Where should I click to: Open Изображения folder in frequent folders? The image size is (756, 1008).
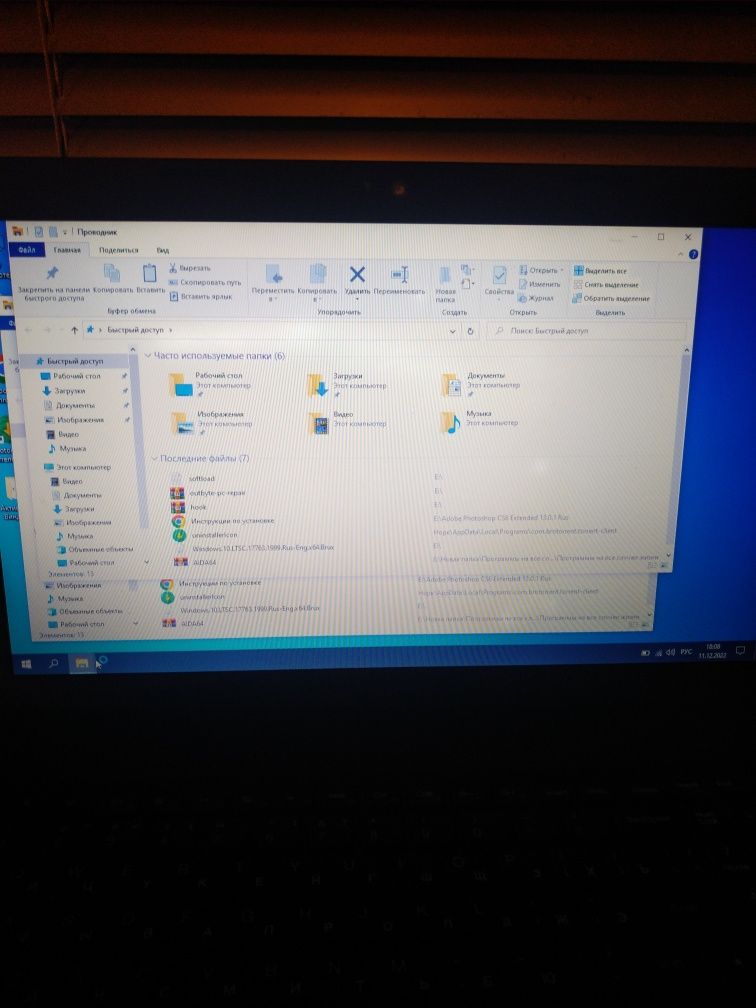point(212,423)
